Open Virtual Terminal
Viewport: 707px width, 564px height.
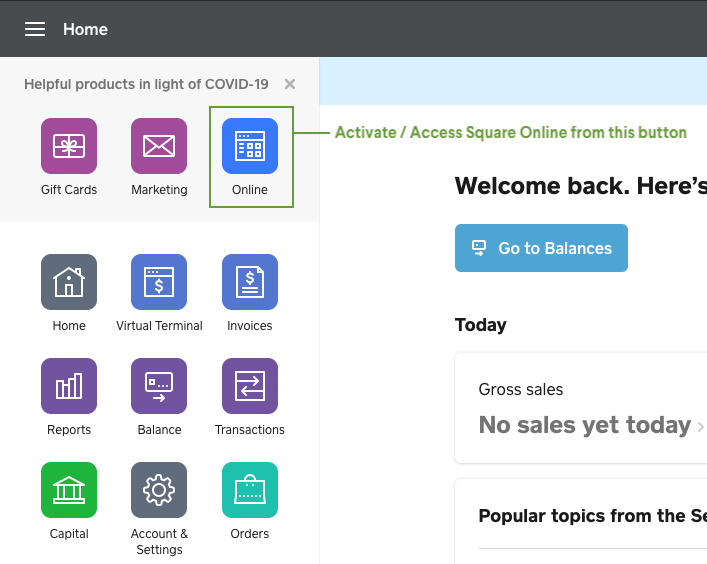[159, 282]
